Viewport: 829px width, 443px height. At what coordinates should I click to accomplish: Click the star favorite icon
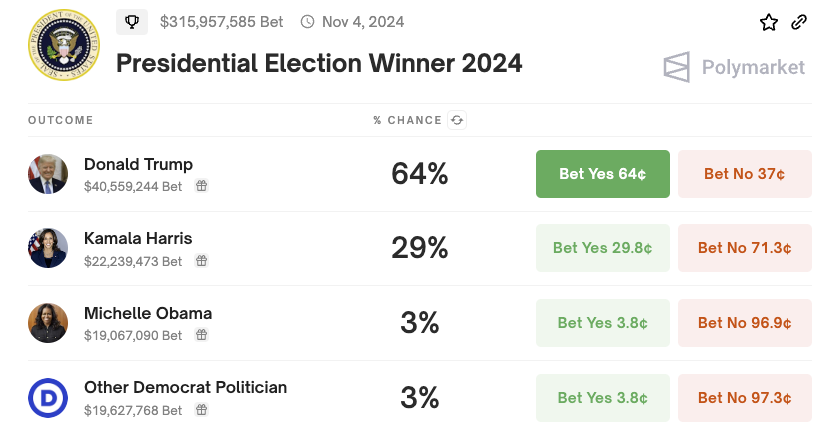click(x=768, y=22)
